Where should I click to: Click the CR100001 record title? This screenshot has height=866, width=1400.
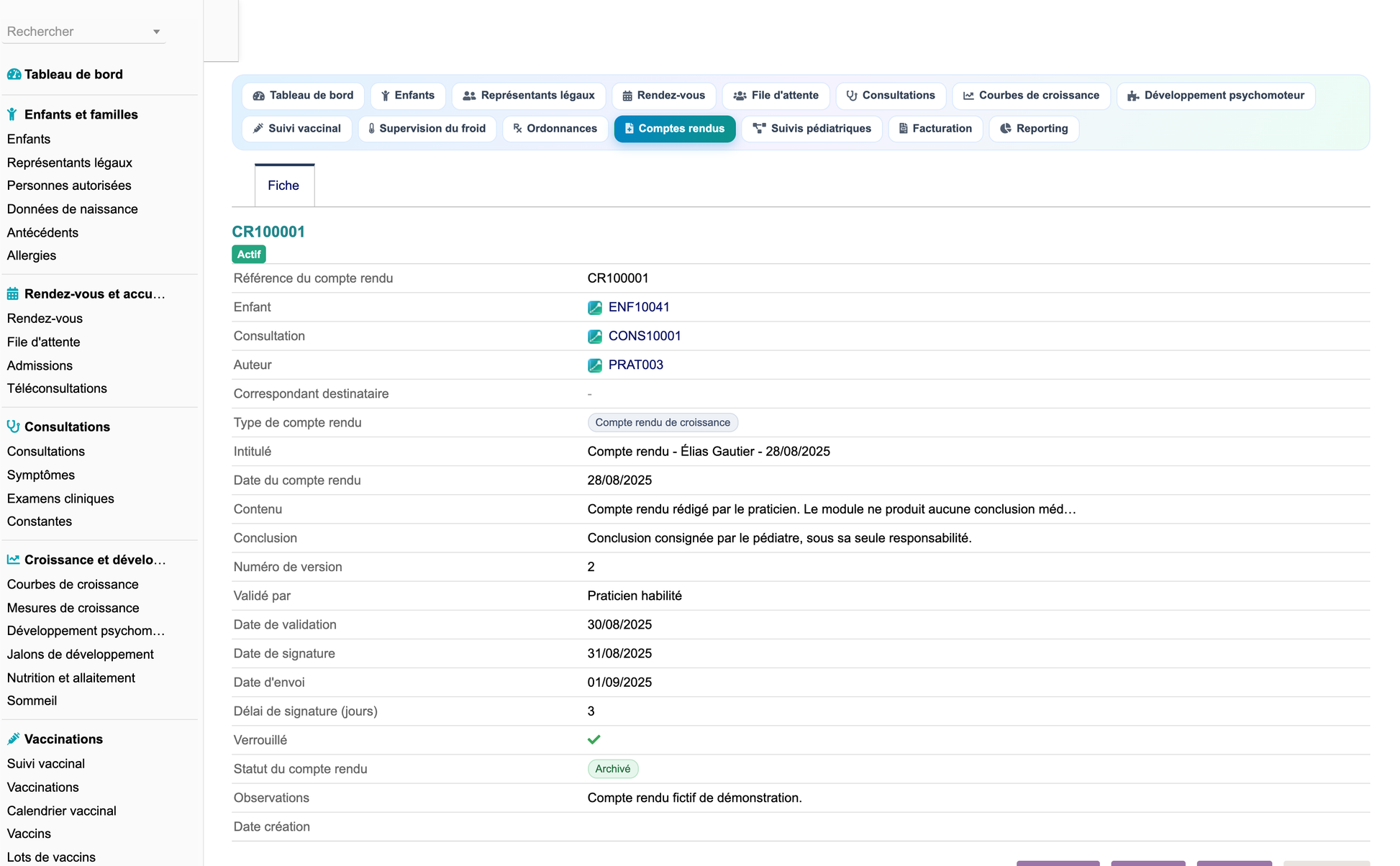point(268,232)
